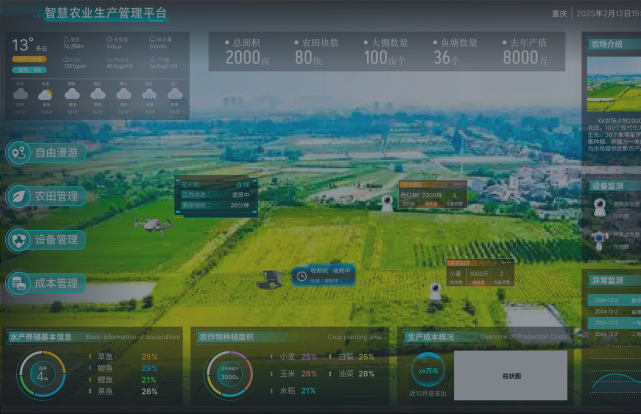Go to 设备管理 section
641x414 pixels.
pos(56,240)
